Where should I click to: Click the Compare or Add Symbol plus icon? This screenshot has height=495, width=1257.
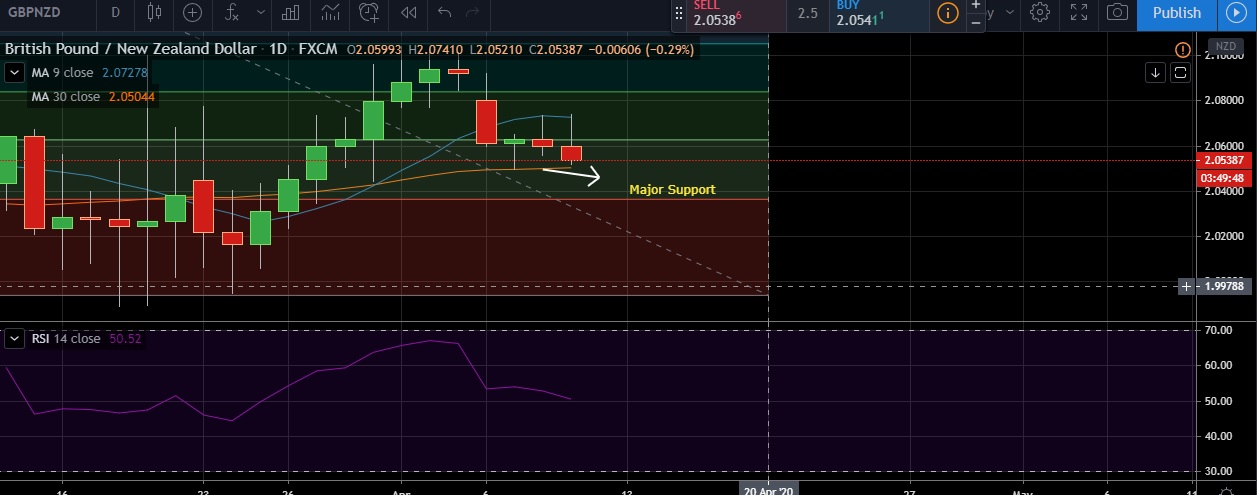tap(193, 13)
